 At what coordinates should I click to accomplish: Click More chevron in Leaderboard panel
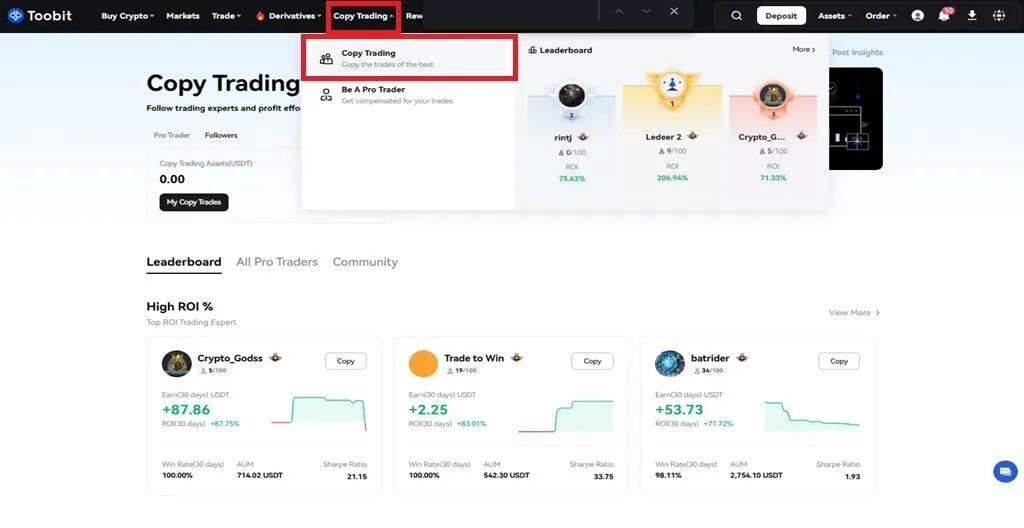[804, 50]
